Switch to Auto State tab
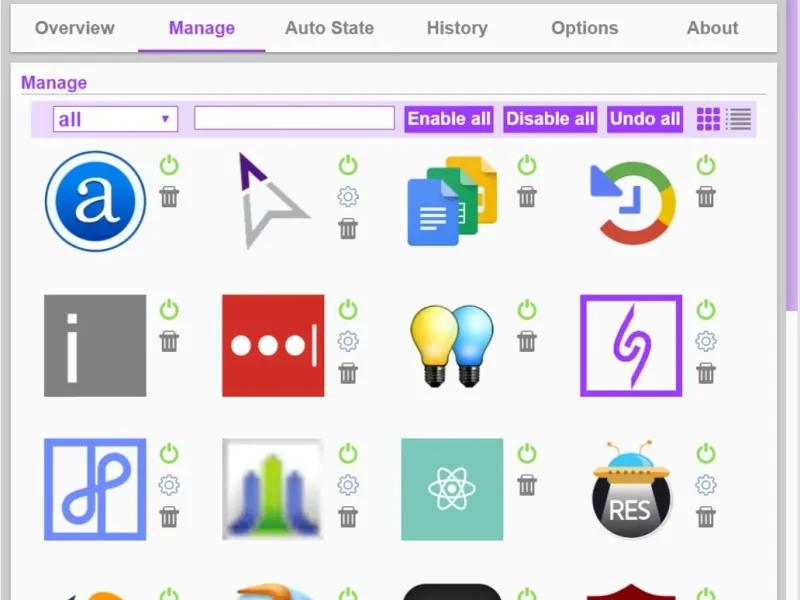This screenshot has height=600, width=800. tap(330, 28)
